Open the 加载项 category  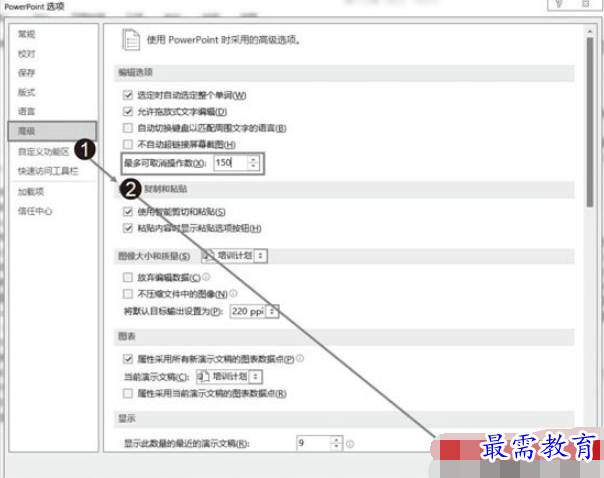click(30, 191)
